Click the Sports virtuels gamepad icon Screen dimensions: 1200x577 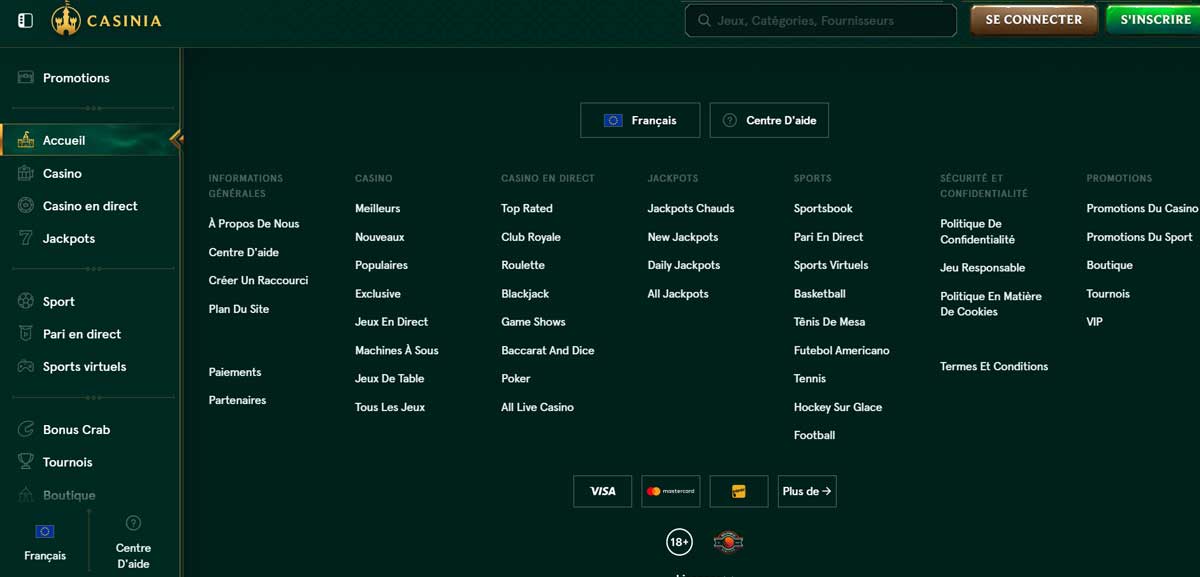point(26,367)
